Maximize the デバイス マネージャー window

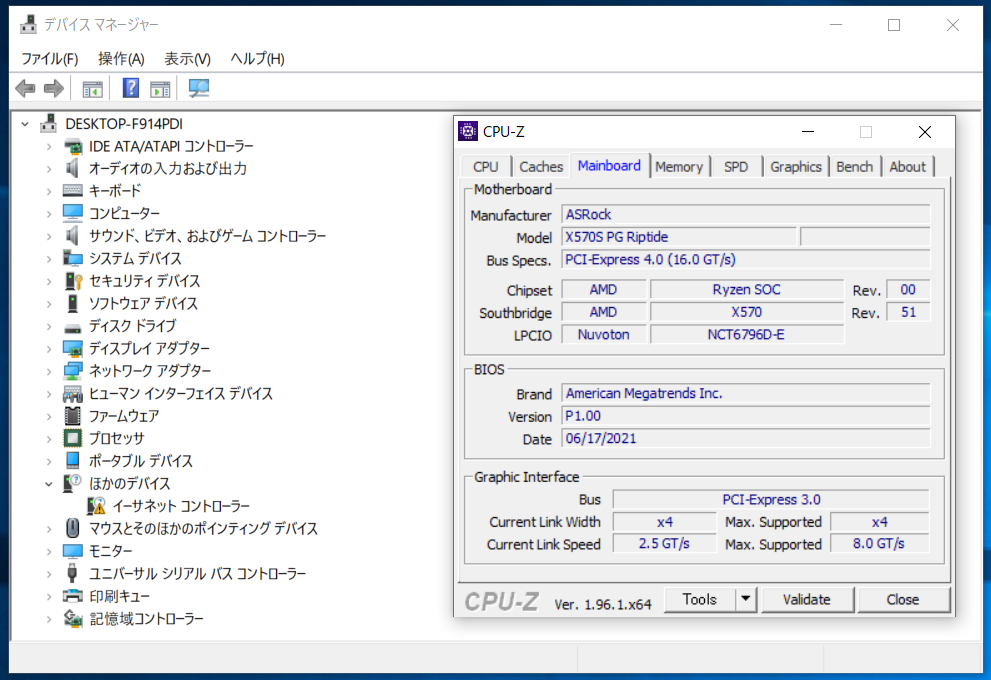click(x=894, y=25)
